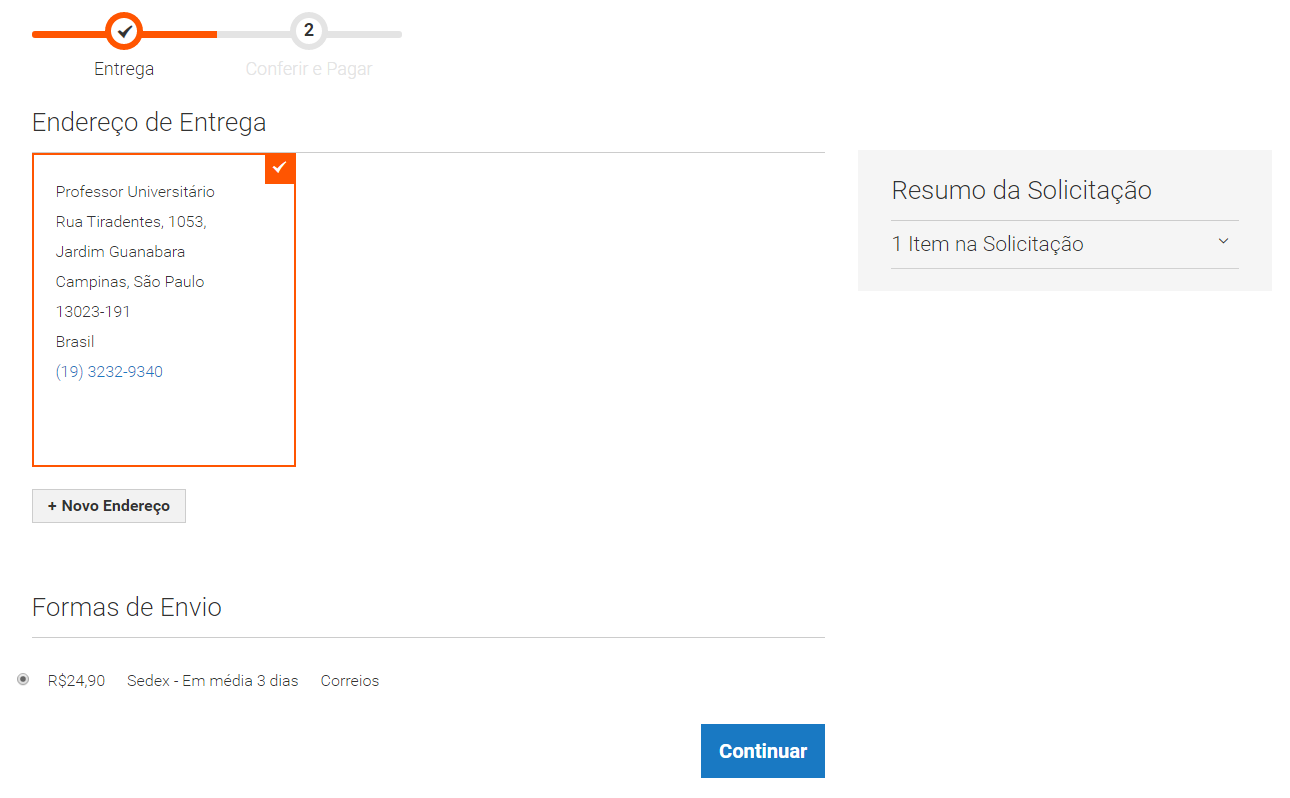1290x798 pixels.
Task: Select the Sedex shipping radio button
Action: pos(23,680)
